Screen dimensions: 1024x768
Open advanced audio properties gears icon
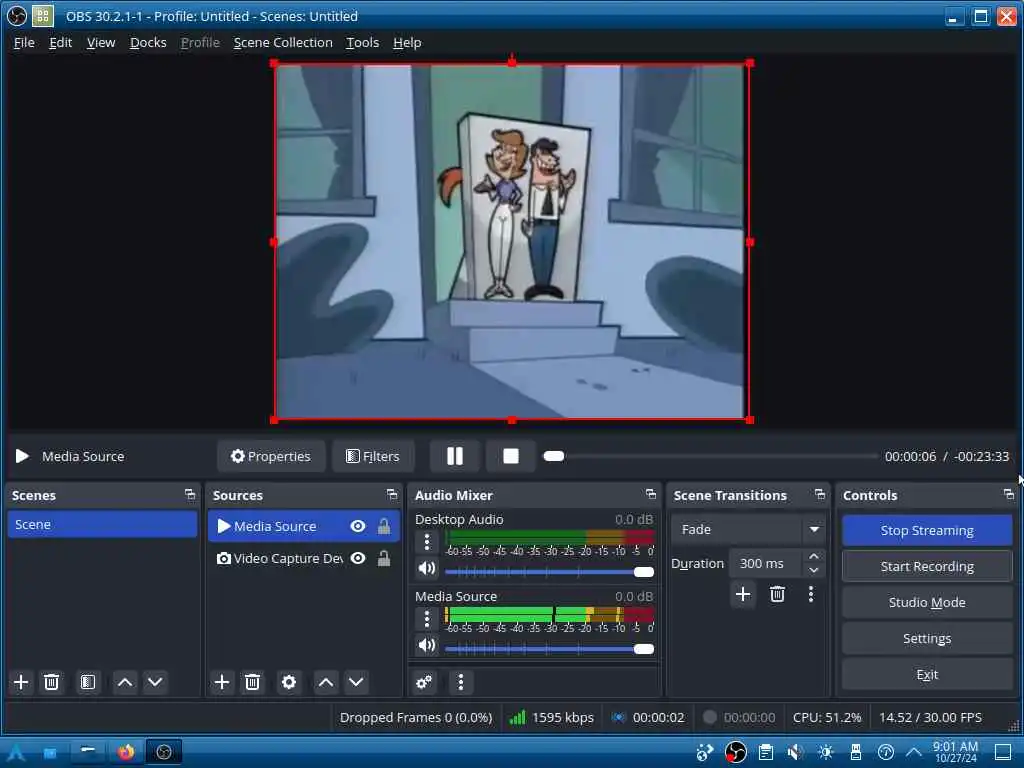point(424,682)
